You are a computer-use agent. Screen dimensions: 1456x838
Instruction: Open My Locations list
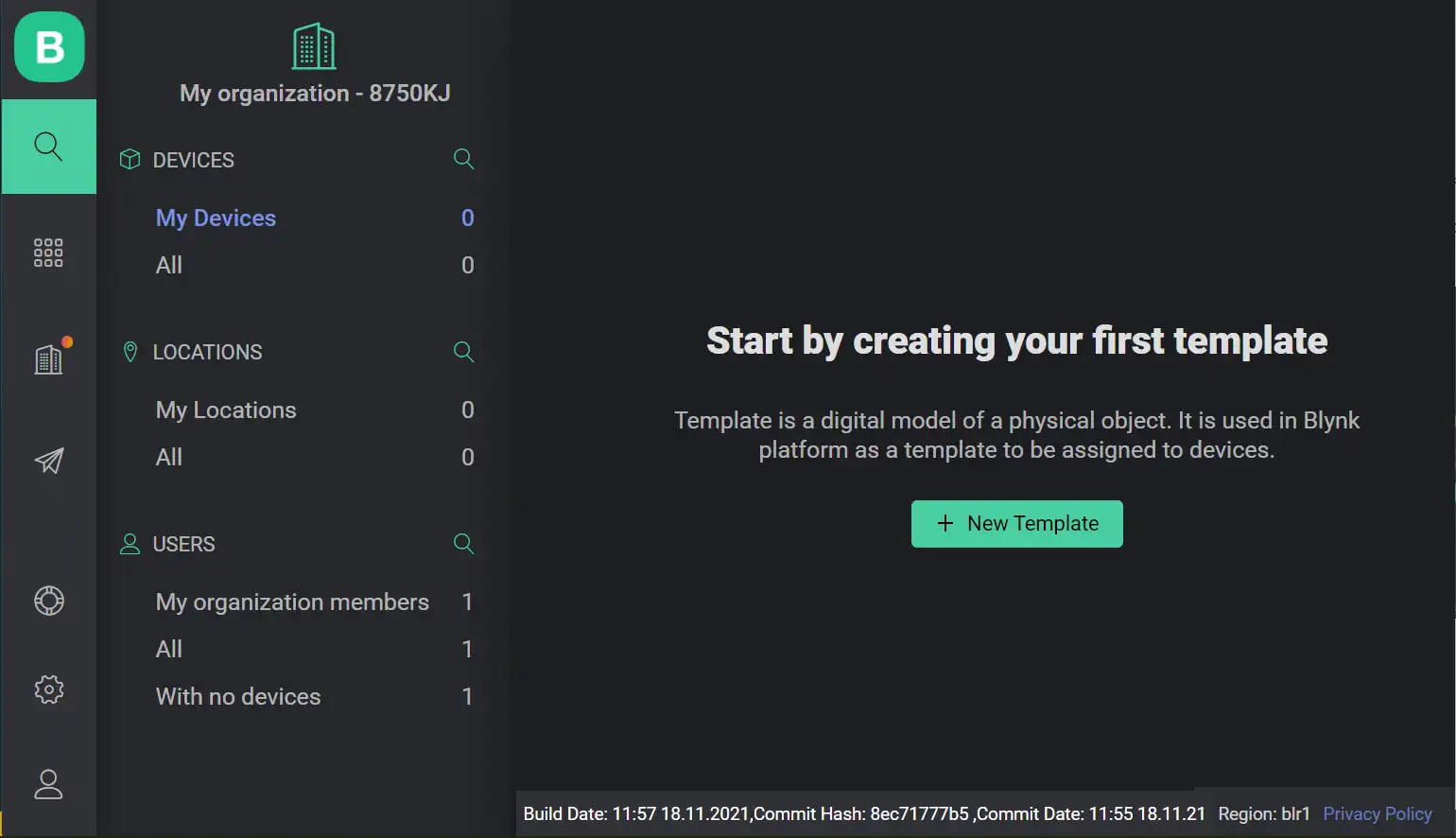coord(226,410)
